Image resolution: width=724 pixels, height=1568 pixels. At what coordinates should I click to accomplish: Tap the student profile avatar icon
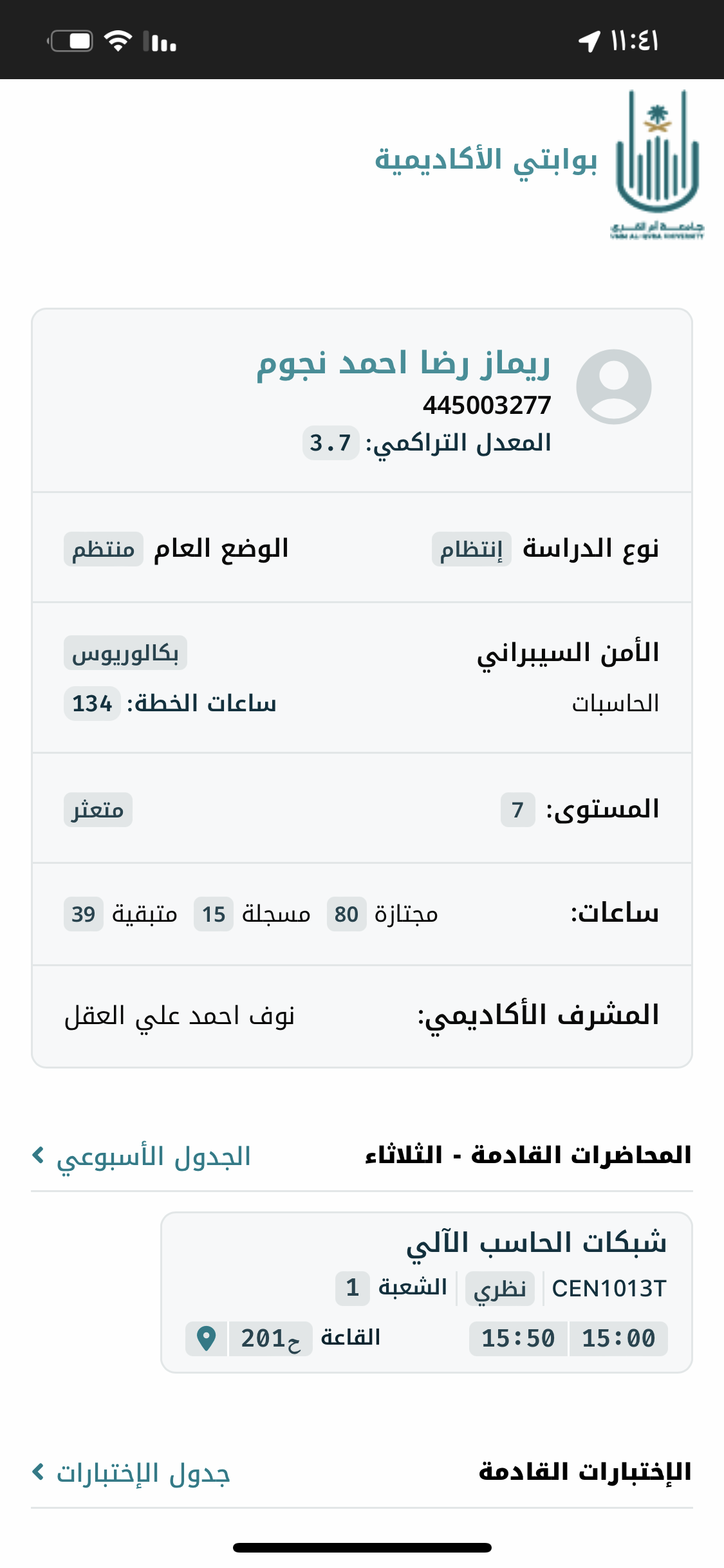pyautogui.click(x=613, y=387)
